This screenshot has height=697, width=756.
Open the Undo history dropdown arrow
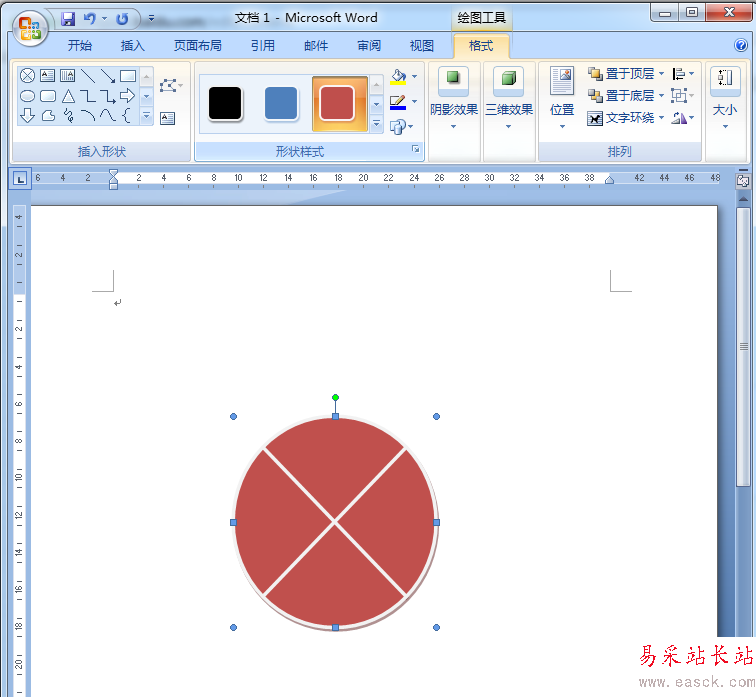pyautogui.click(x=104, y=19)
